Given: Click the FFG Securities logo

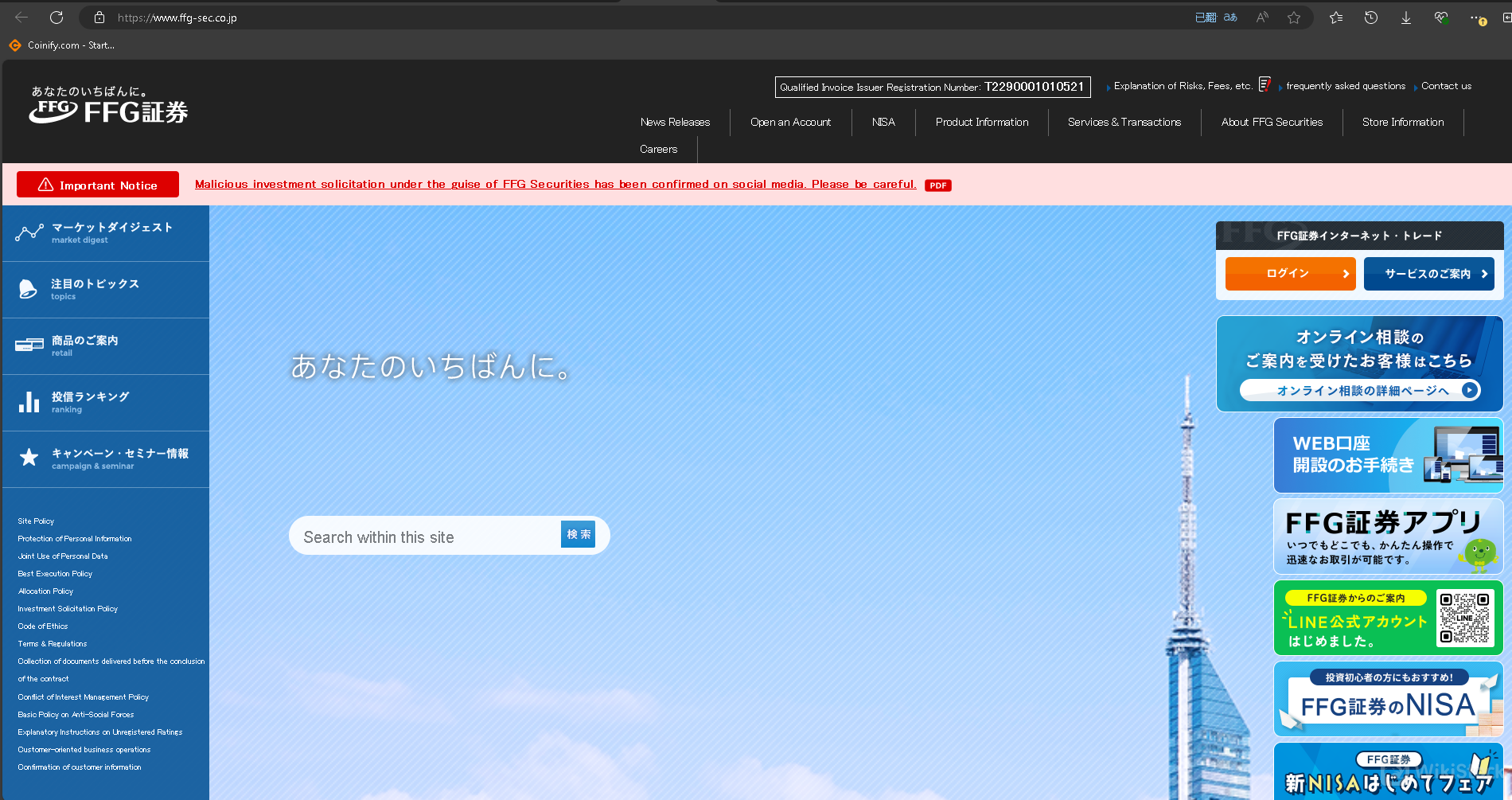Looking at the screenshot, I should (x=109, y=105).
